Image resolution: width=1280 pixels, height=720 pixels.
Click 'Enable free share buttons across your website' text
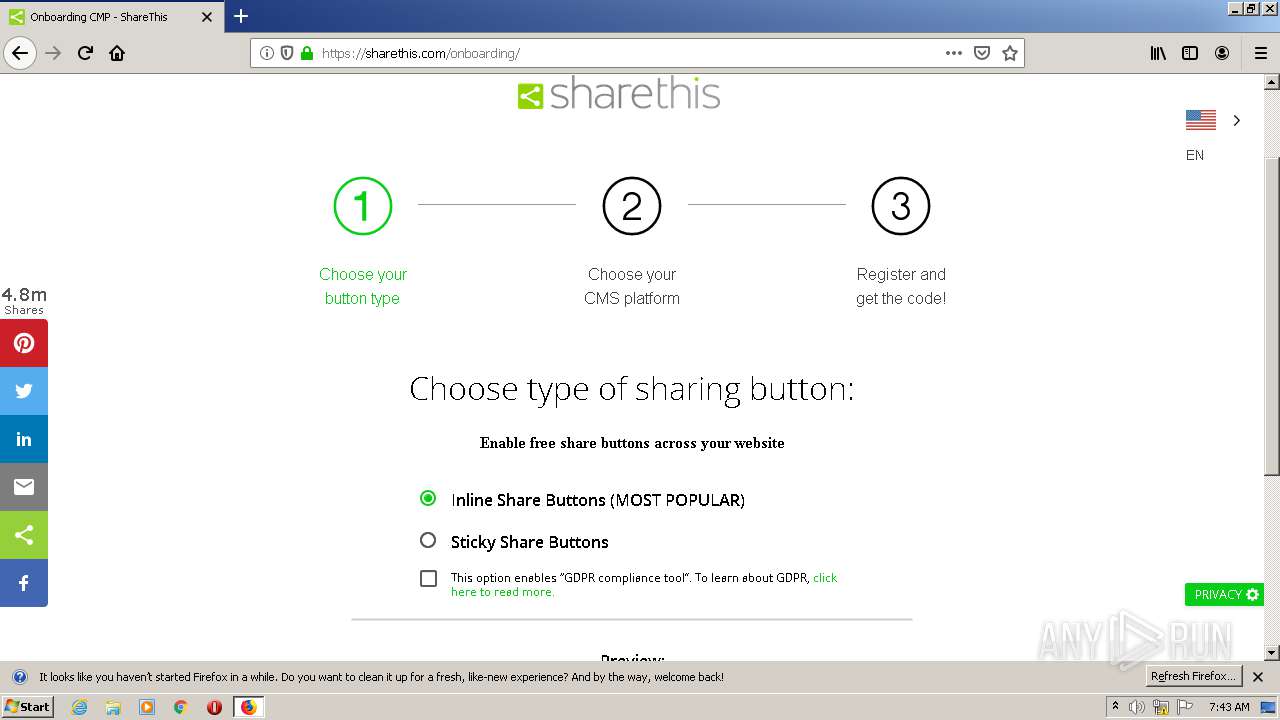click(x=632, y=443)
